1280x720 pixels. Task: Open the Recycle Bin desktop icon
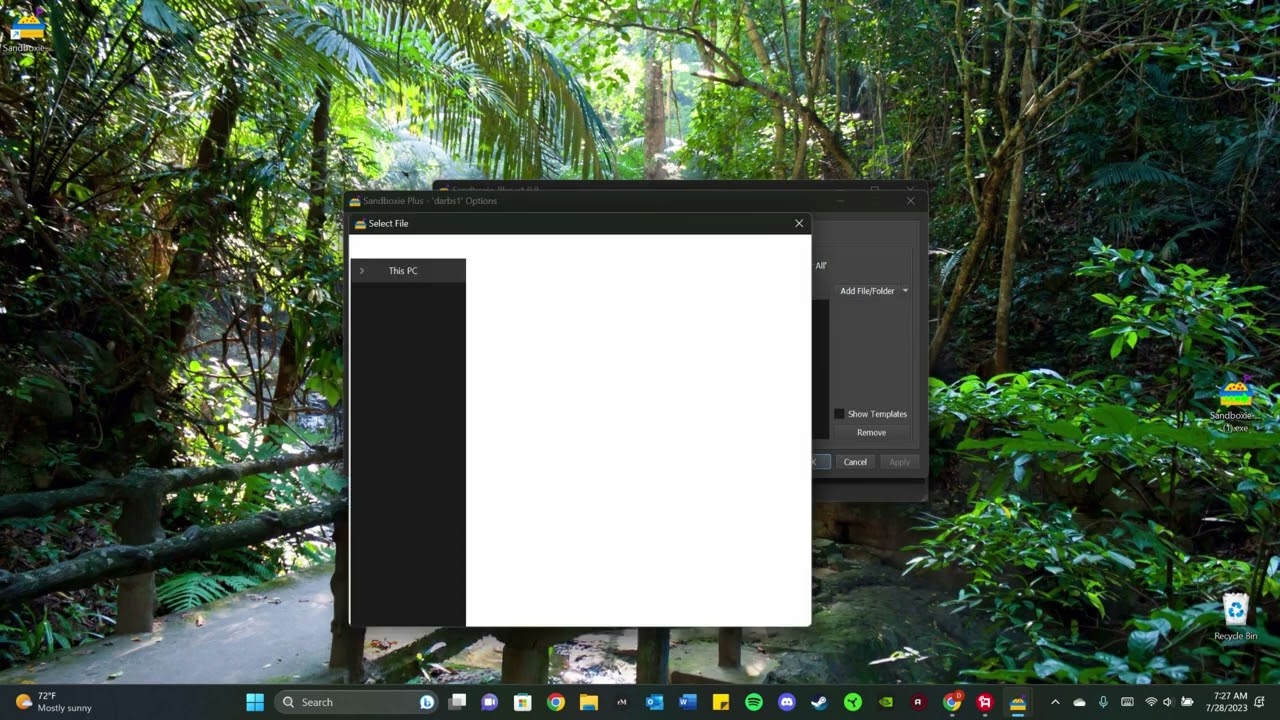(x=1236, y=616)
